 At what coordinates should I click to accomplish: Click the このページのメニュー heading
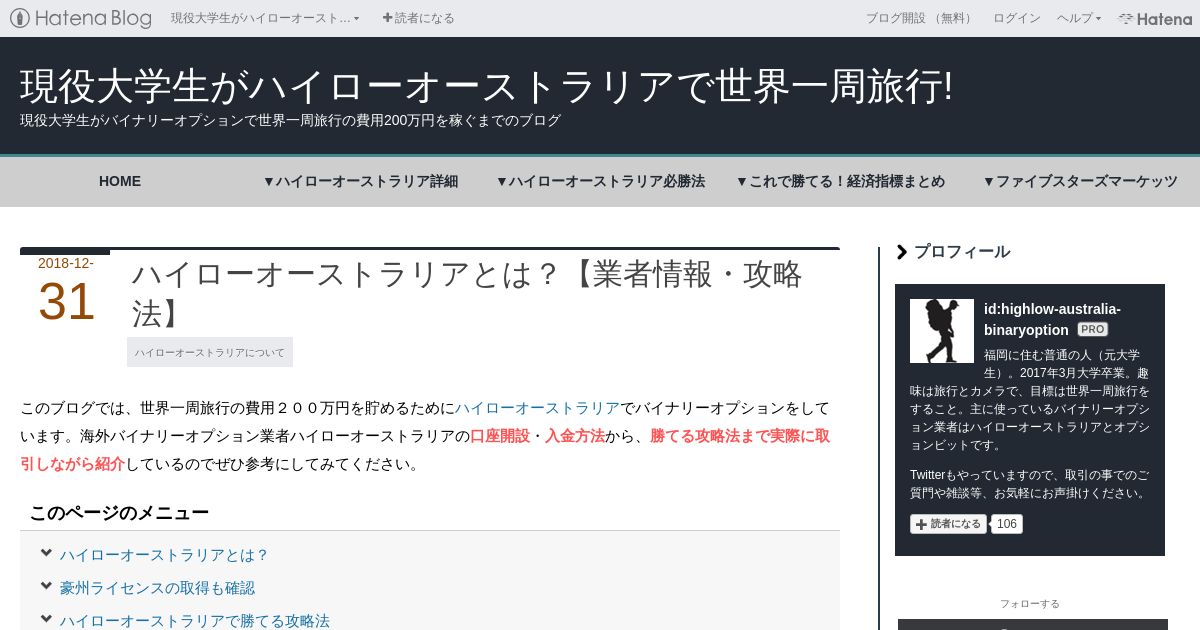pos(119,513)
